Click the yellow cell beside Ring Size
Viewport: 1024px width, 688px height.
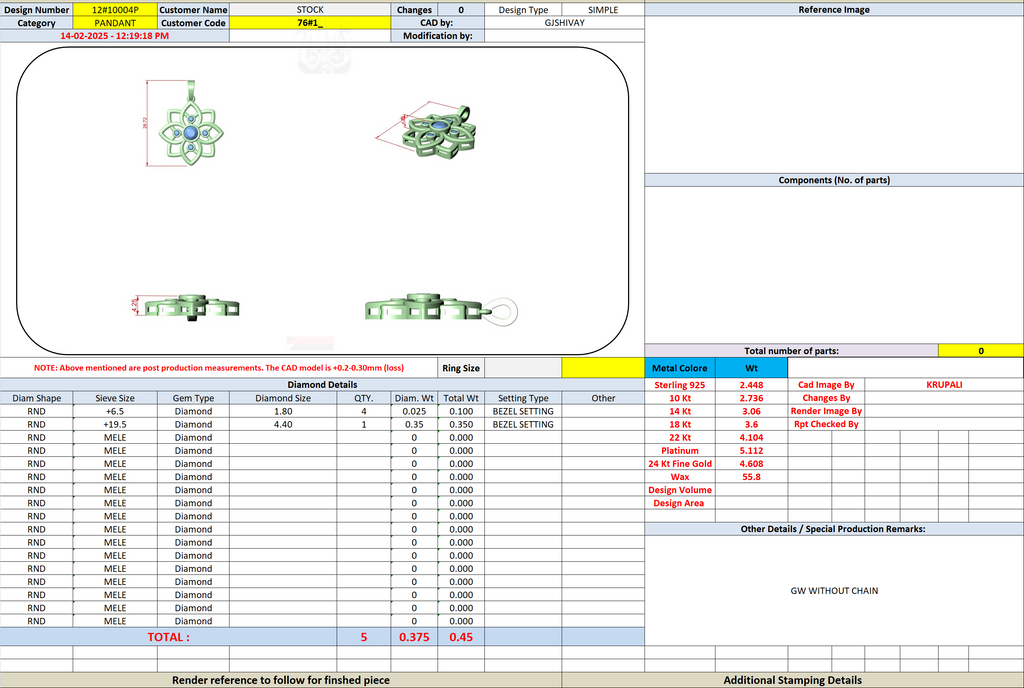[x=603, y=368]
